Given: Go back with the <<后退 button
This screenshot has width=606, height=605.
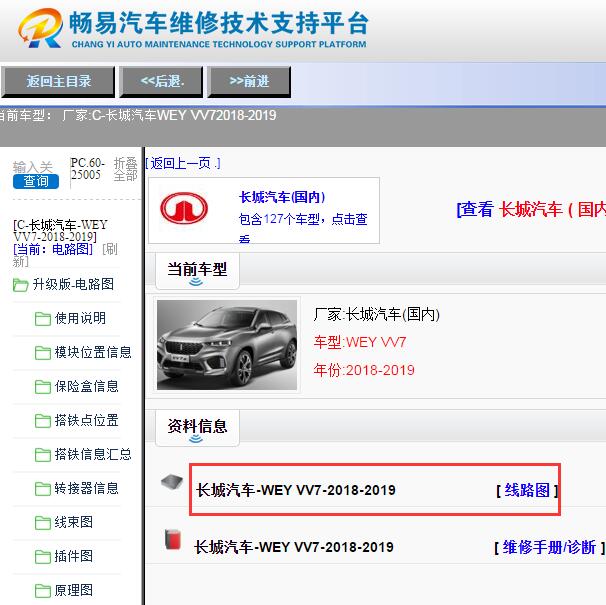Looking at the screenshot, I should pos(162,82).
